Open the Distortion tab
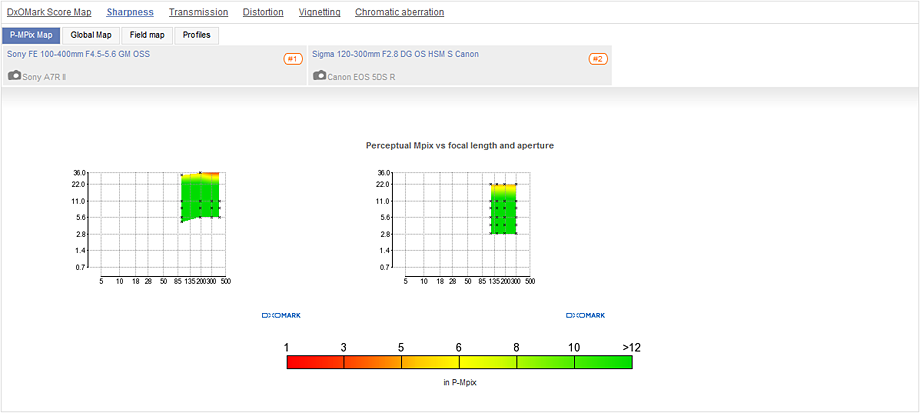The image size is (920, 413). point(263,12)
